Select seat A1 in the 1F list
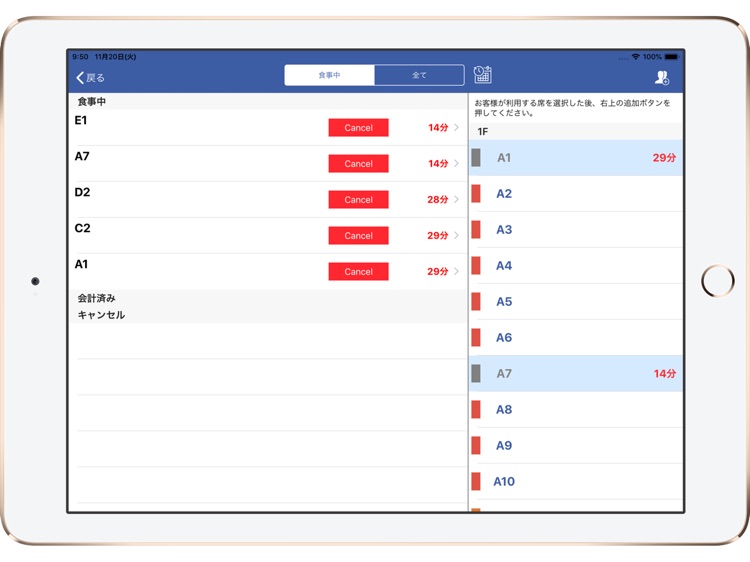The height and width of the screenshot is (562, 750). [x=576, y=157]
